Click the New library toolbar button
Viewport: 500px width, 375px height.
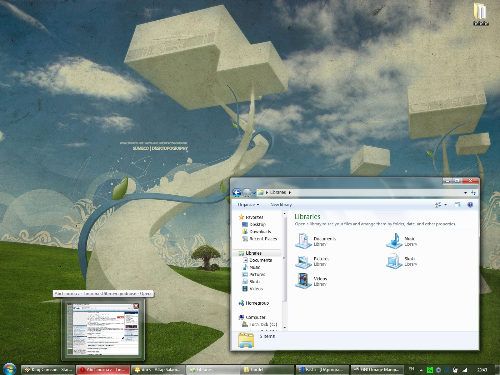[281, 205]
